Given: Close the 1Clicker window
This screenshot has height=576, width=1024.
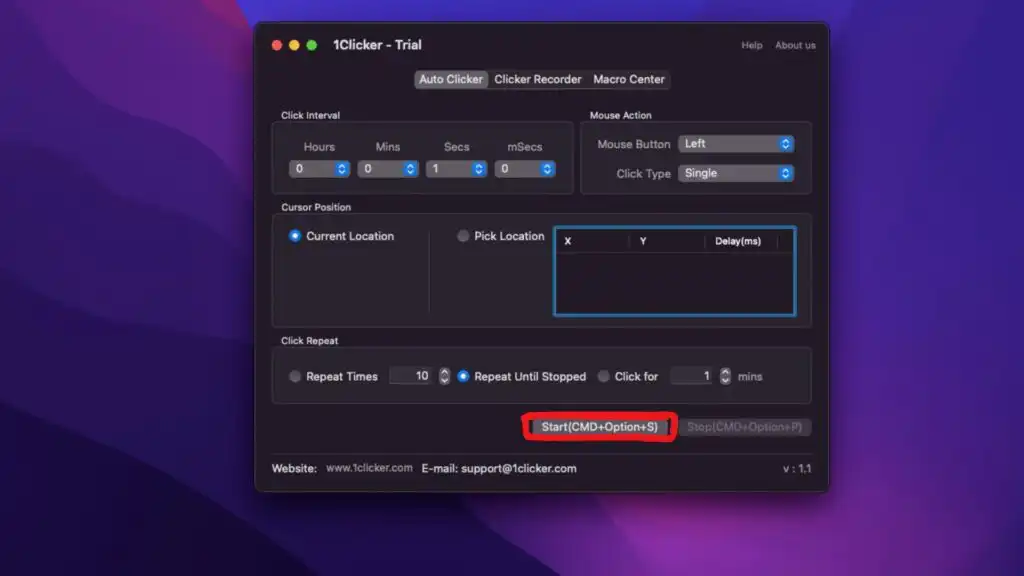Looking at the screenshot, I should click(x=277, y=45).
